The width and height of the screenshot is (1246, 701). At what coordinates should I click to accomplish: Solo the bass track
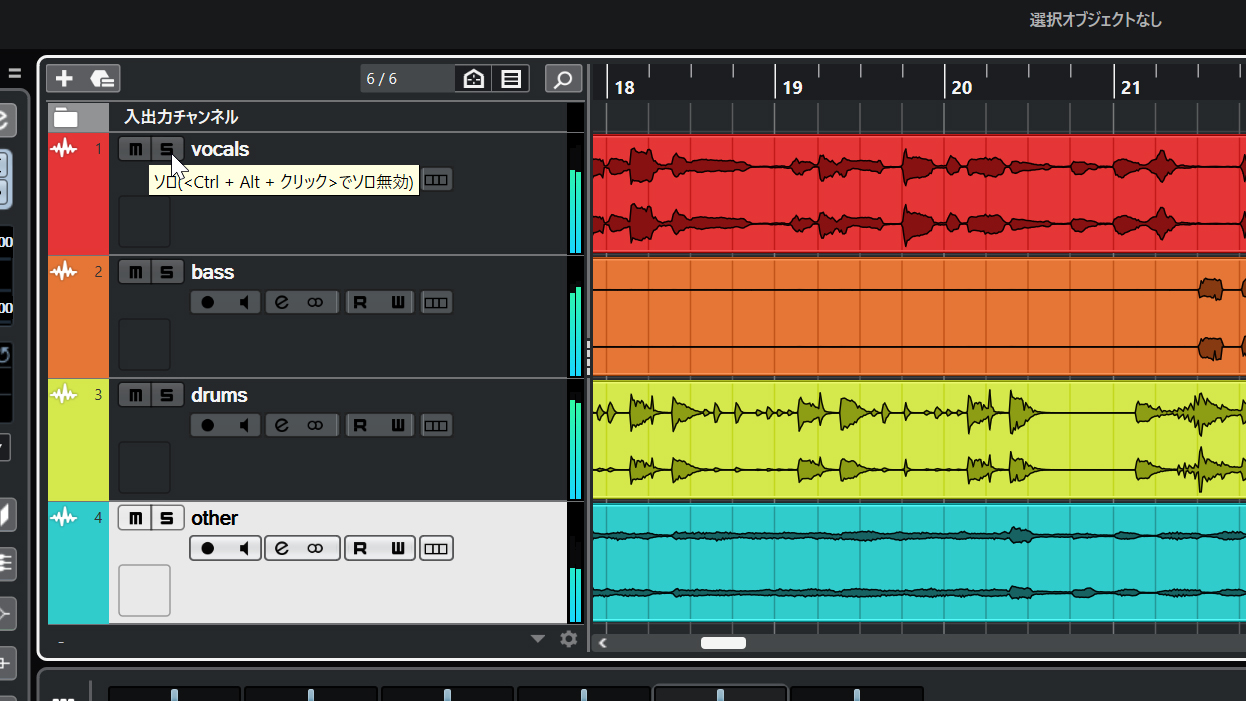click(x=167, y=272)
